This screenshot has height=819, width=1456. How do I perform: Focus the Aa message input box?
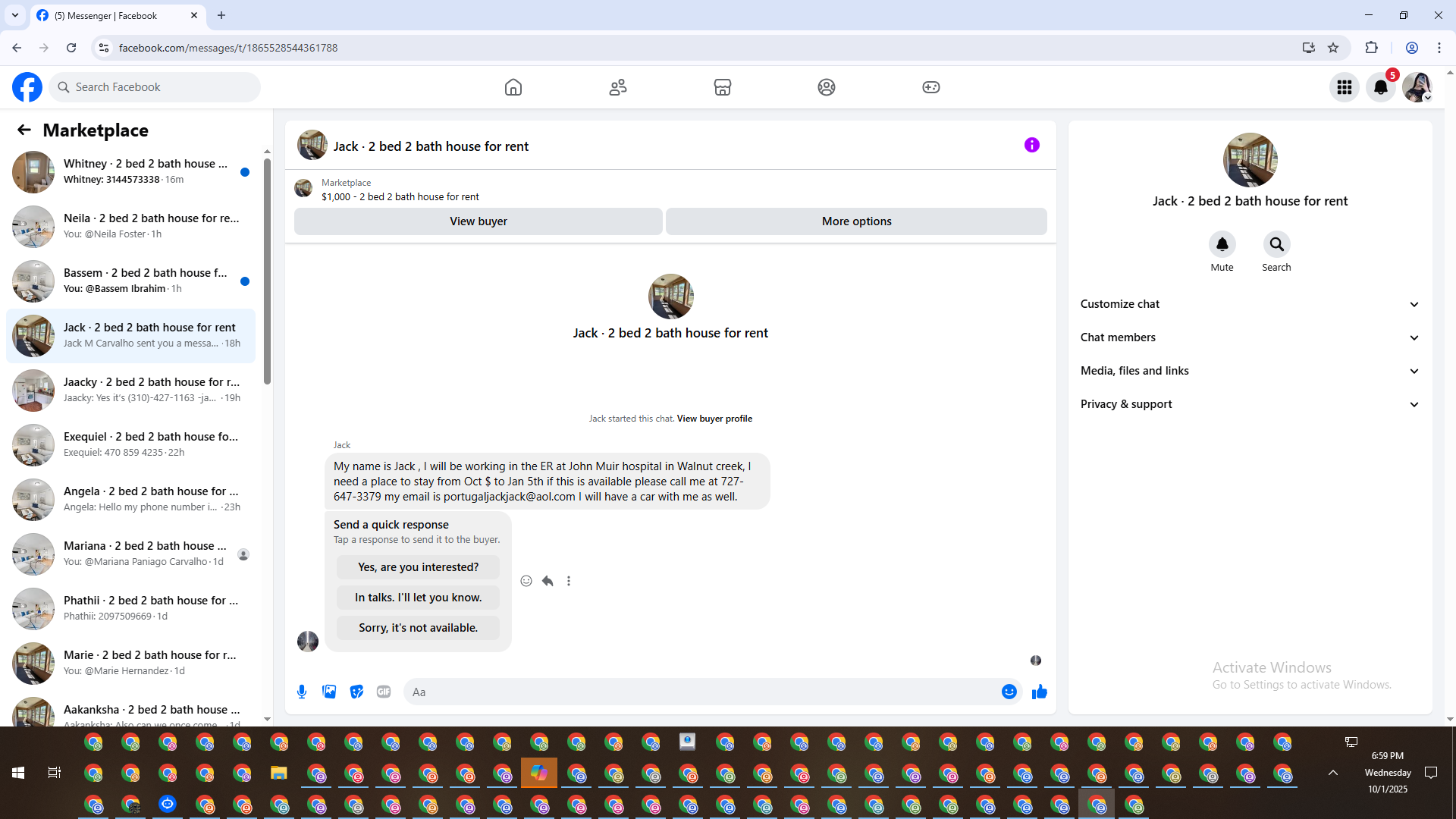point(702,692)
